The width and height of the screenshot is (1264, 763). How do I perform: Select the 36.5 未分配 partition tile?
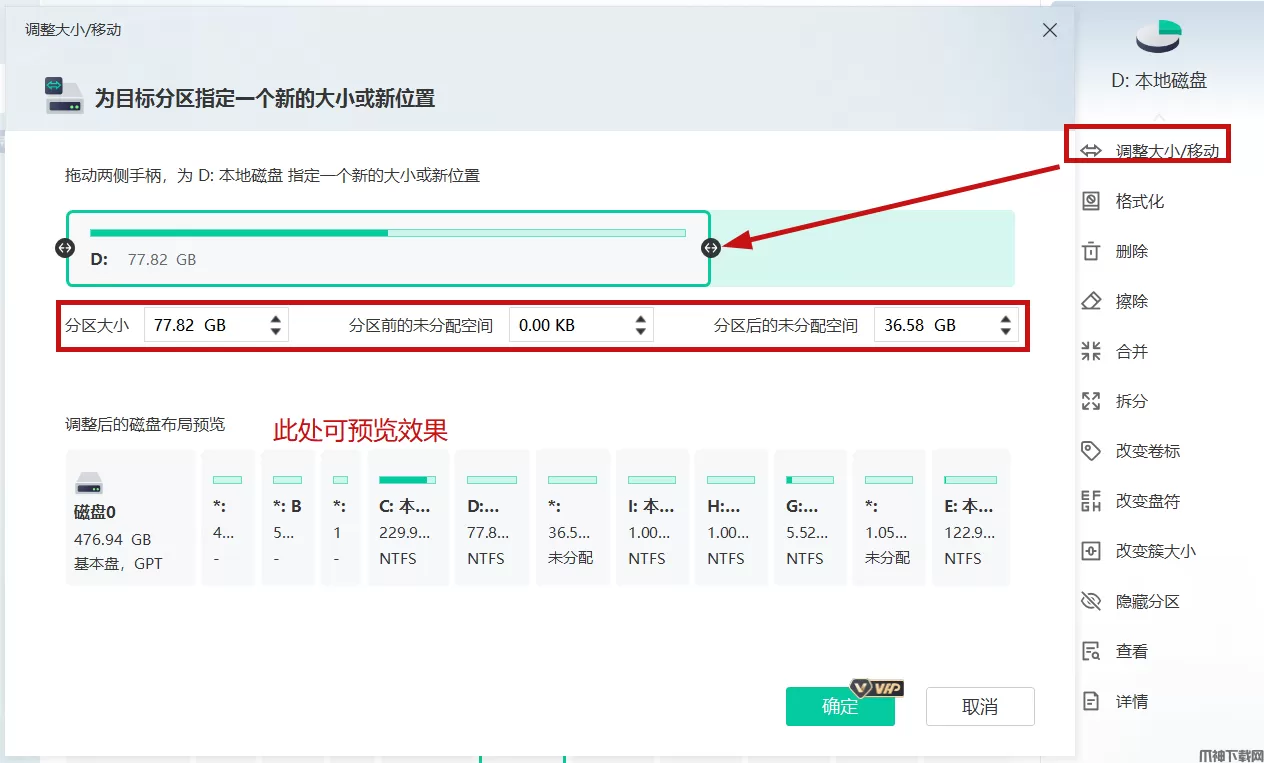[x=573, y=517]
